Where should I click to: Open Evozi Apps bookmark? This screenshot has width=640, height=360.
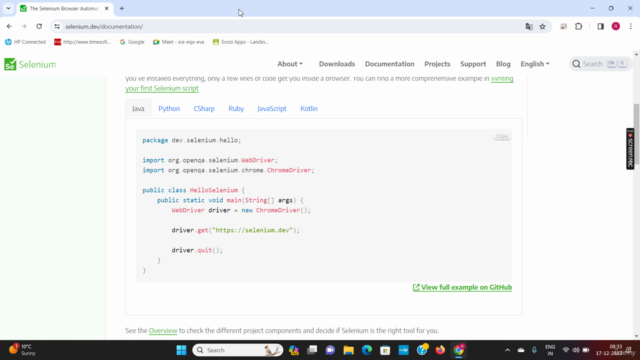[x=240, y=42]
